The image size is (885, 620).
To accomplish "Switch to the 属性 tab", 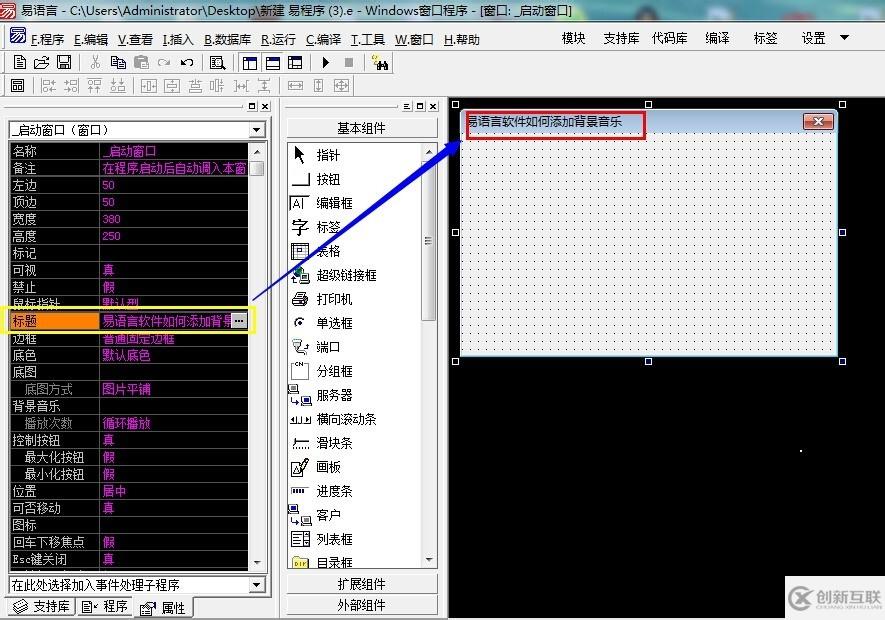I will coord(164,608).
